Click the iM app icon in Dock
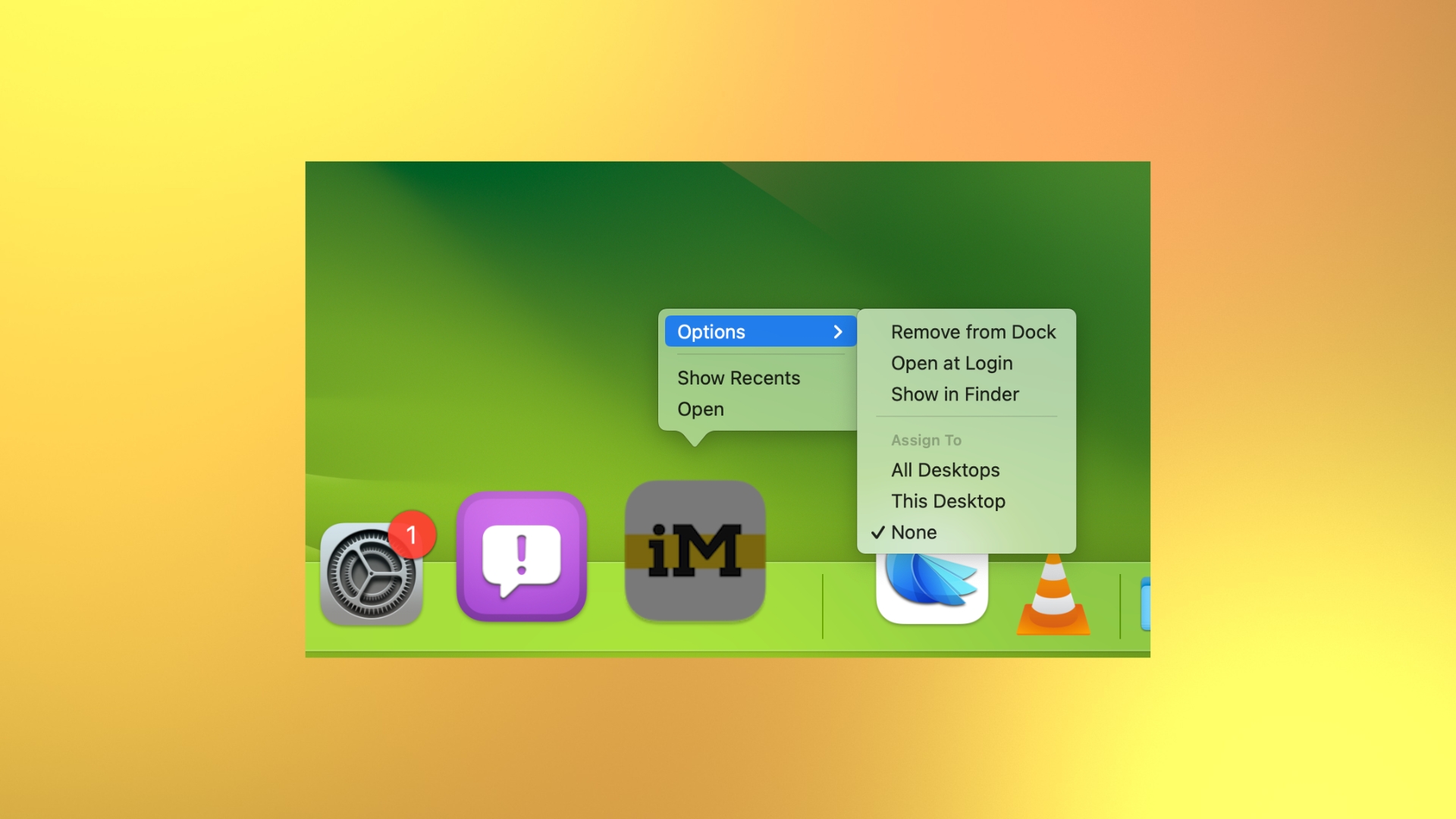This screenshot has width=1456, height=819. (x=695, y=551)
